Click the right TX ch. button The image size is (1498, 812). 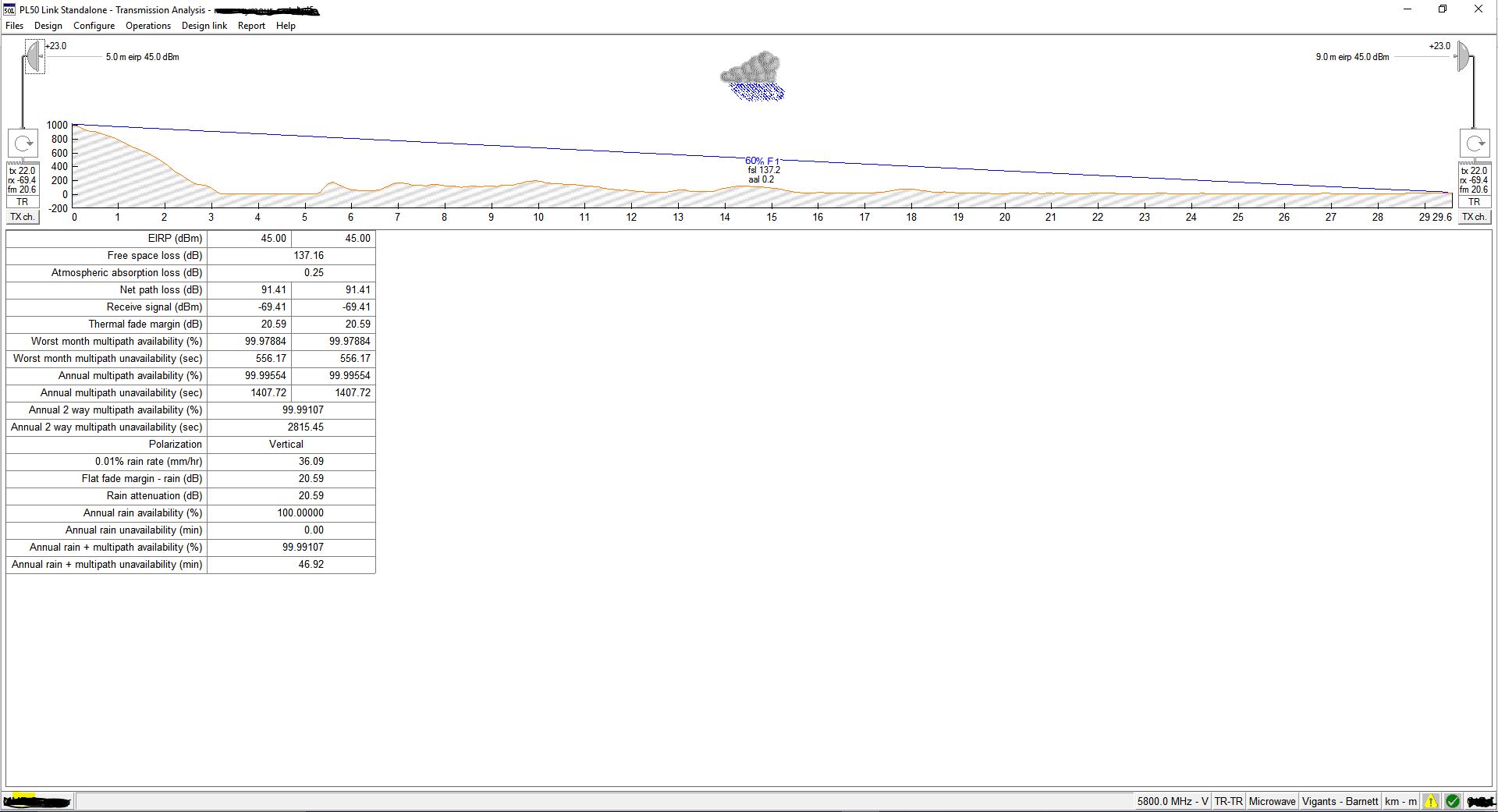(1475, 217)
